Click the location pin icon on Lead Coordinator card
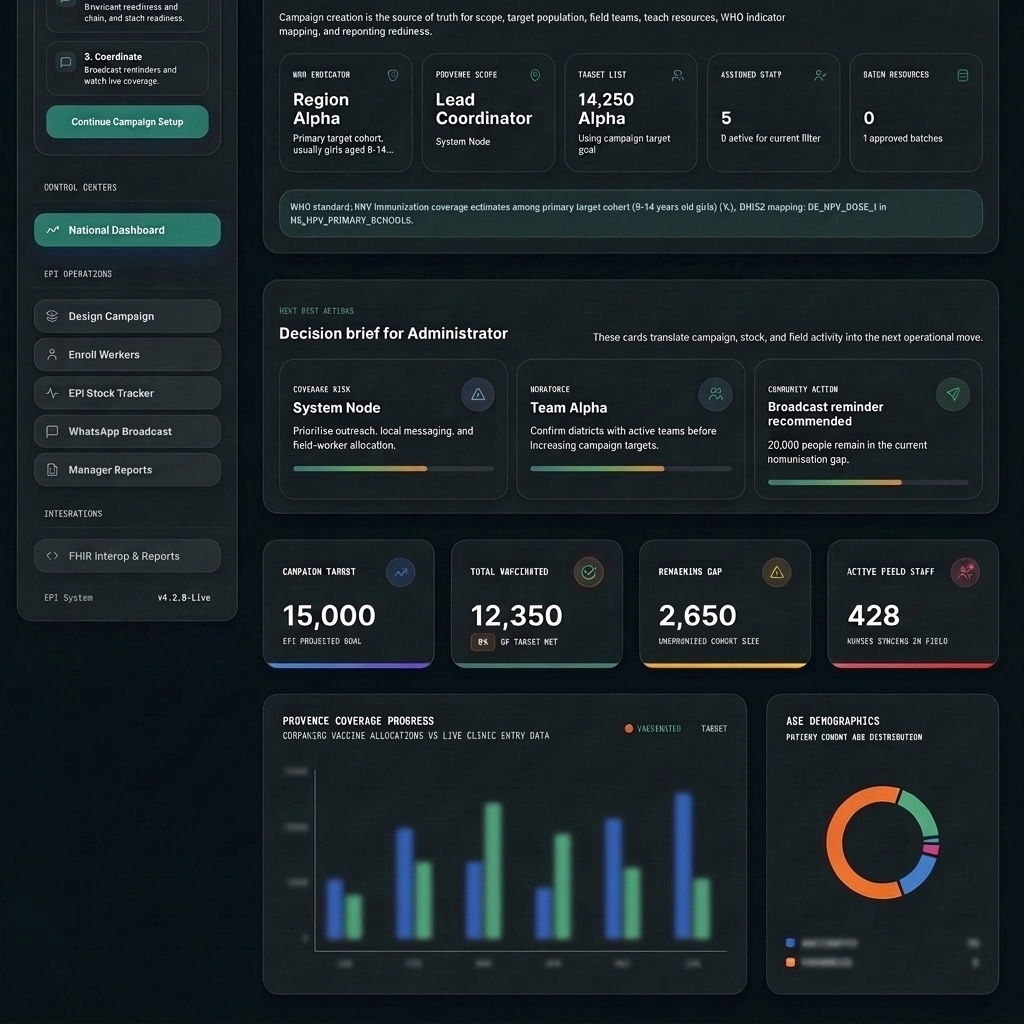The height and width of the screenshot is (1024, 1024). (535, 76)
